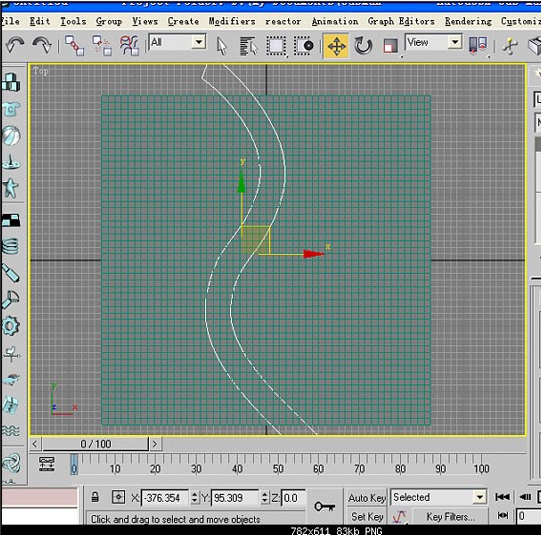This screenshot has width=541, height=535.
Task: Open the View coordinate system dropdown
Action: (x=434, y=42)
